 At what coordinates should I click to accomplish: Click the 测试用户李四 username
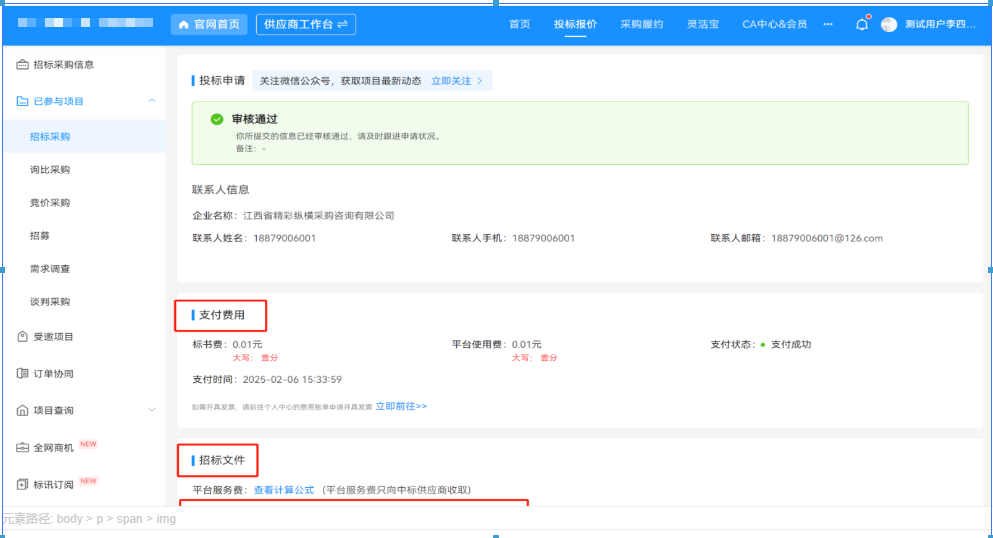pyautogui.click(x=940, y=24)
